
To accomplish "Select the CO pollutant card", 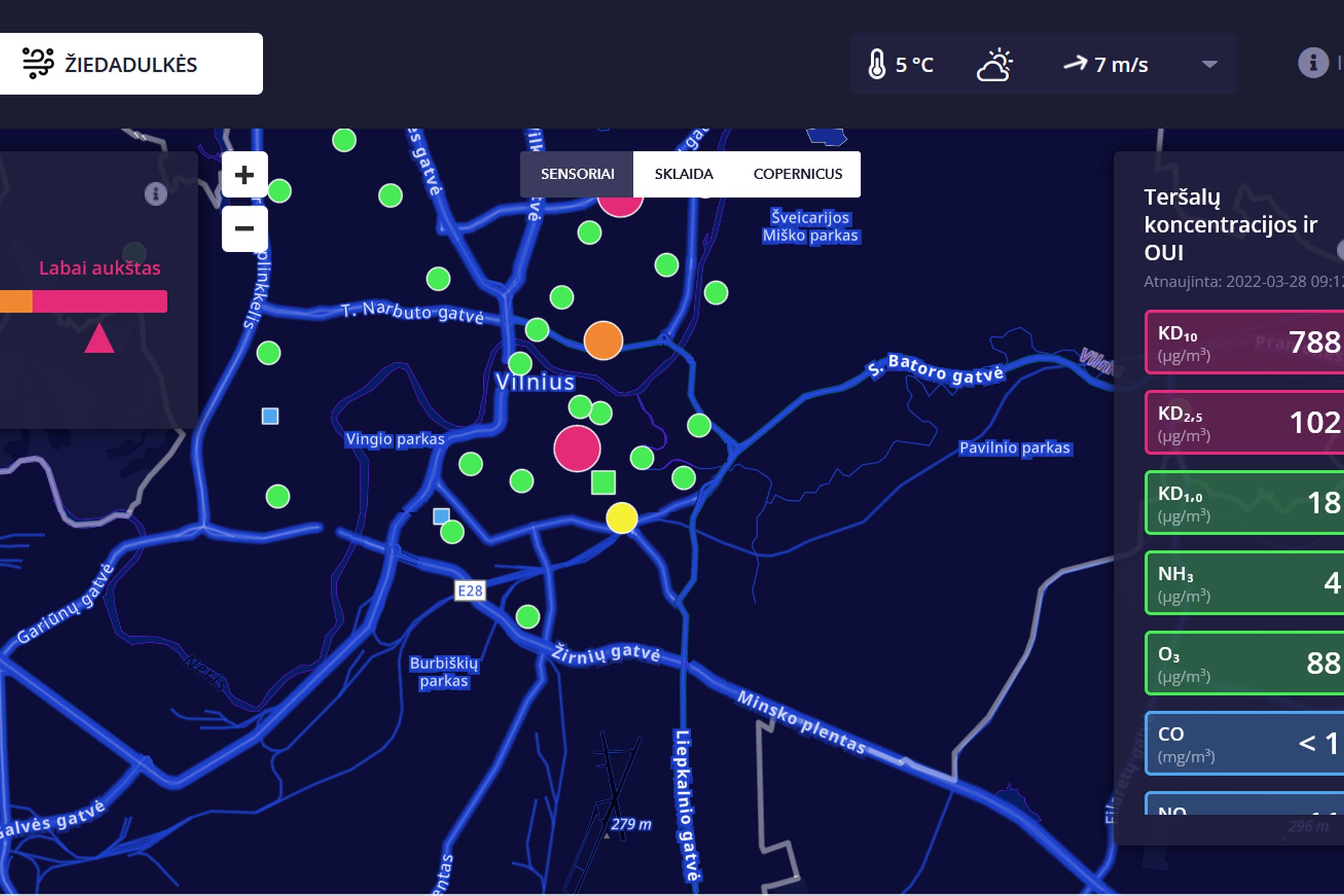I will 1244,743.
